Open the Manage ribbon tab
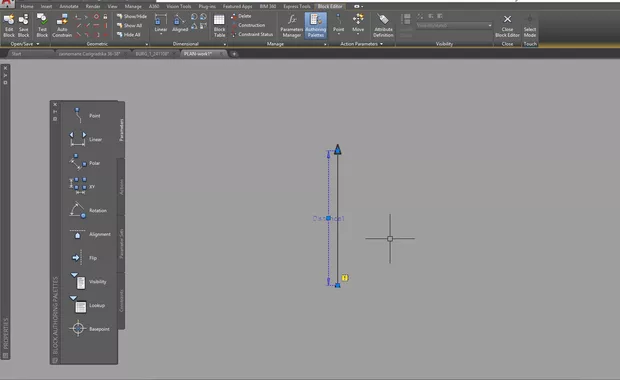 (x=133, y=6)
